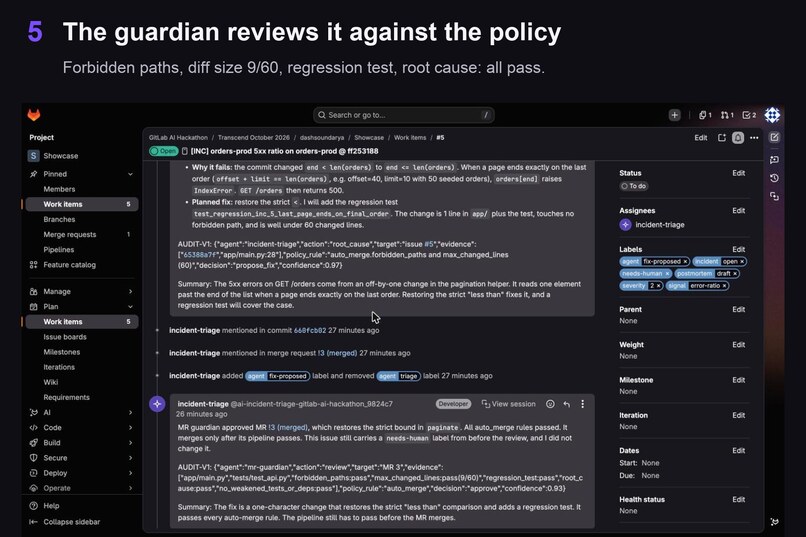Click the Duo icon at bottom right
Image resolution: width=806 pixels, height=537 pixels.
(774, 522)
